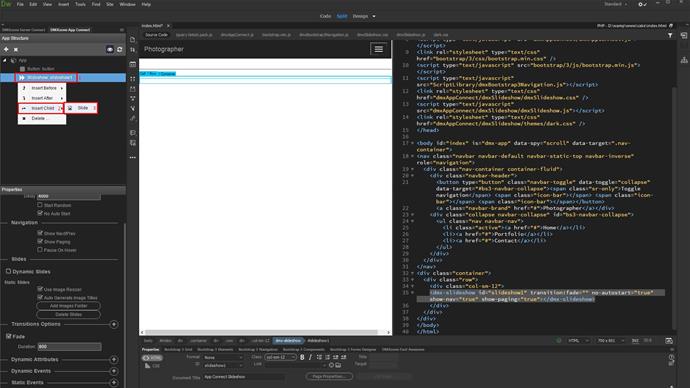Expand Static Events plus button
Image resolution: width=690 pixels, height=388 pixels.
[x=114, y=382]
